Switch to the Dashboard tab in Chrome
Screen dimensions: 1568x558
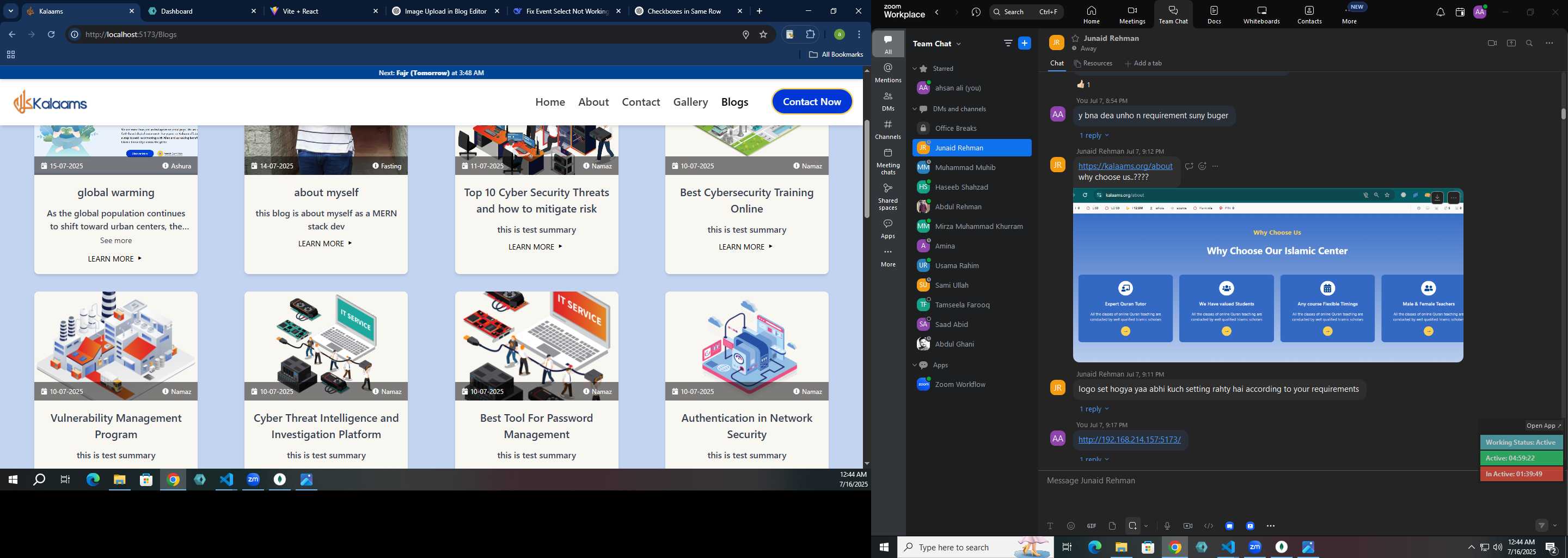(x=203, y=11)
